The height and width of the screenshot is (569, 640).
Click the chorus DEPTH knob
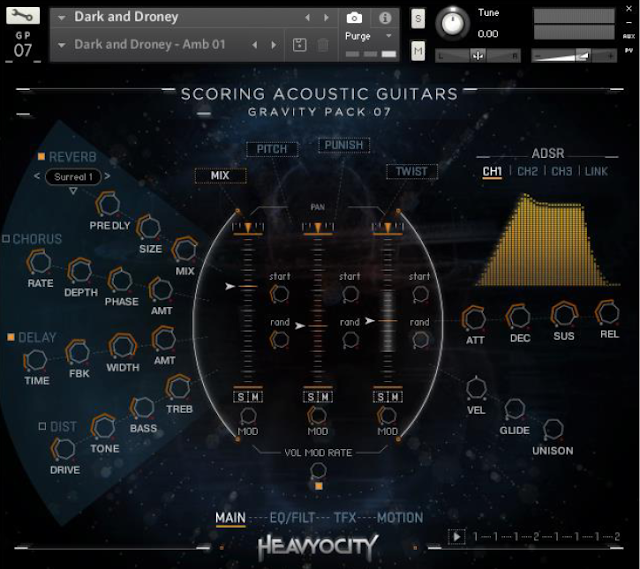(x=80, y=271)
